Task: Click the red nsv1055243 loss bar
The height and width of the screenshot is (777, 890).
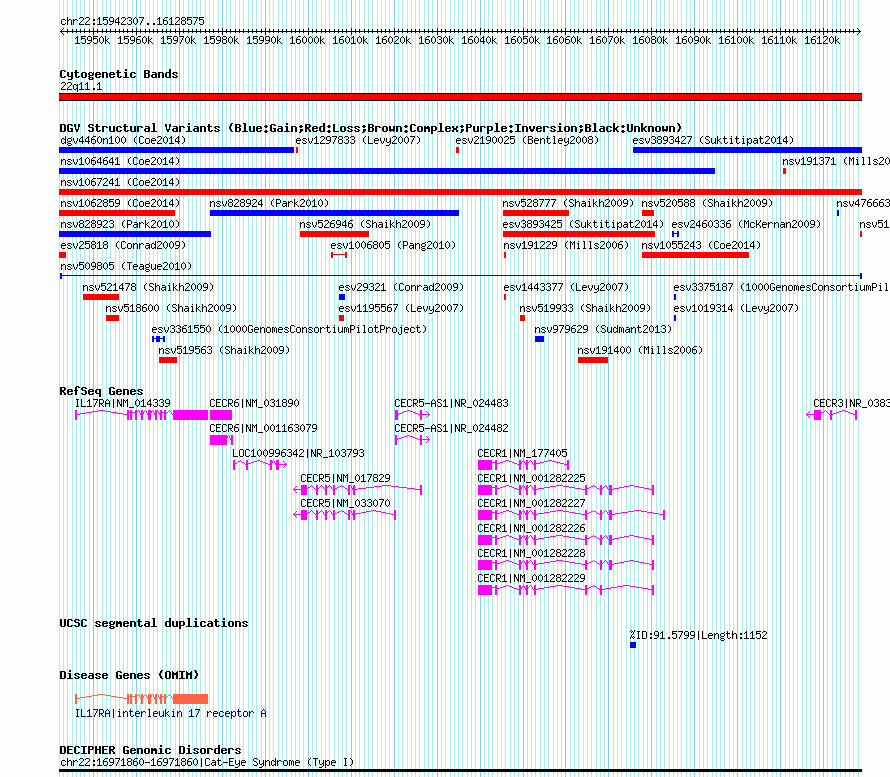Action: coord(695,255)
